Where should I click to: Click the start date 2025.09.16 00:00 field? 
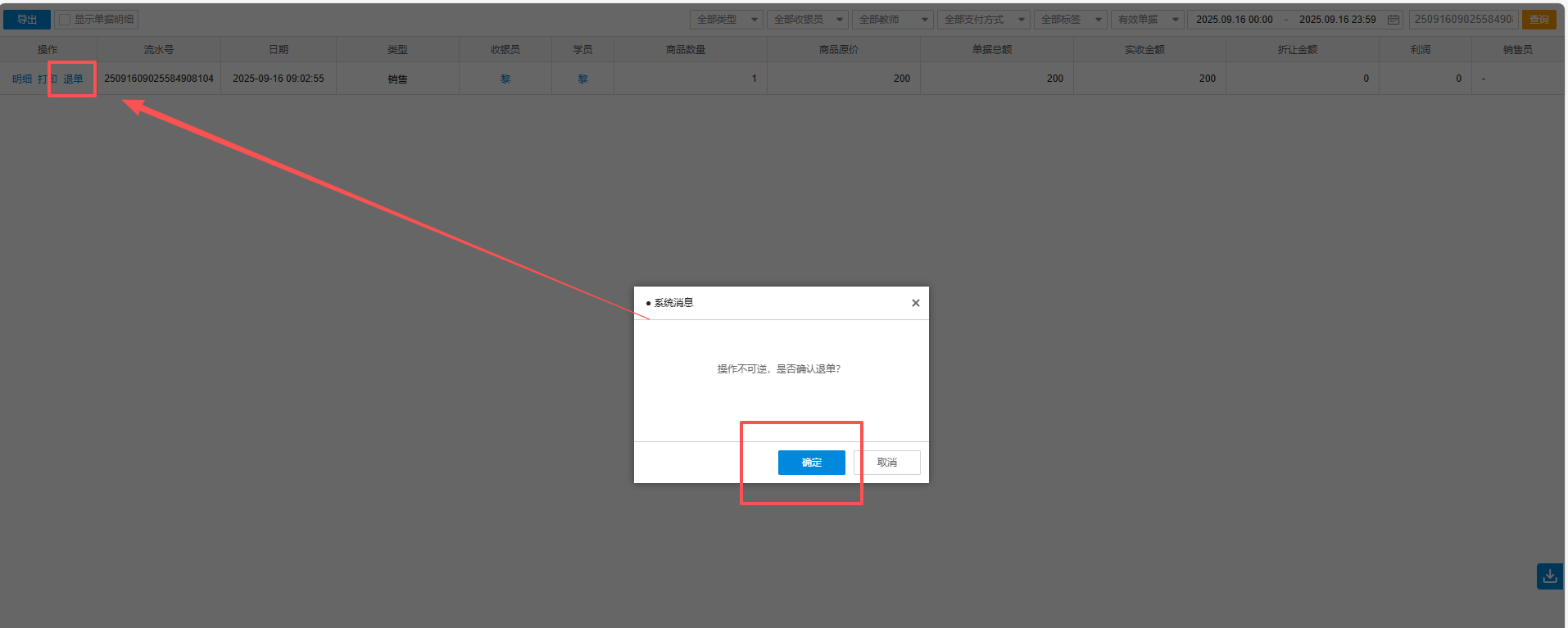coord(1234,20)
